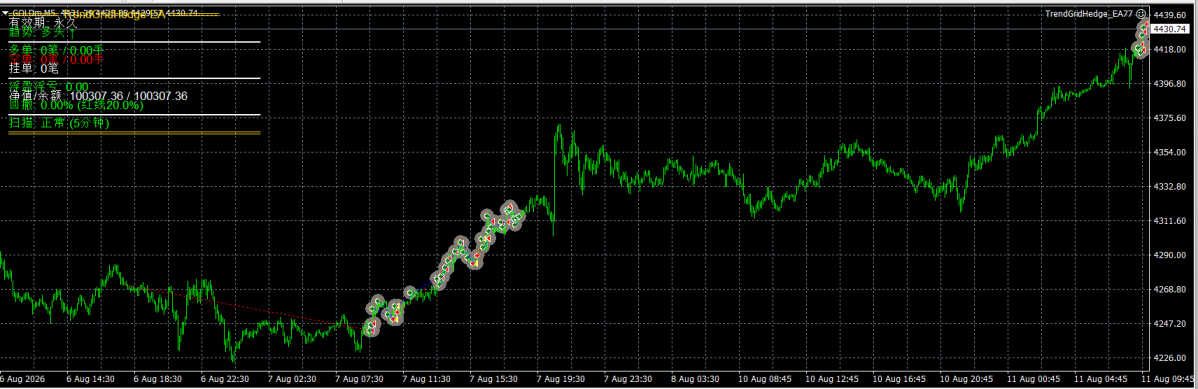Click the 10 Aug 08:45 time label
The height and width of the screenshot is (389, 1198).
click(766, 379)
